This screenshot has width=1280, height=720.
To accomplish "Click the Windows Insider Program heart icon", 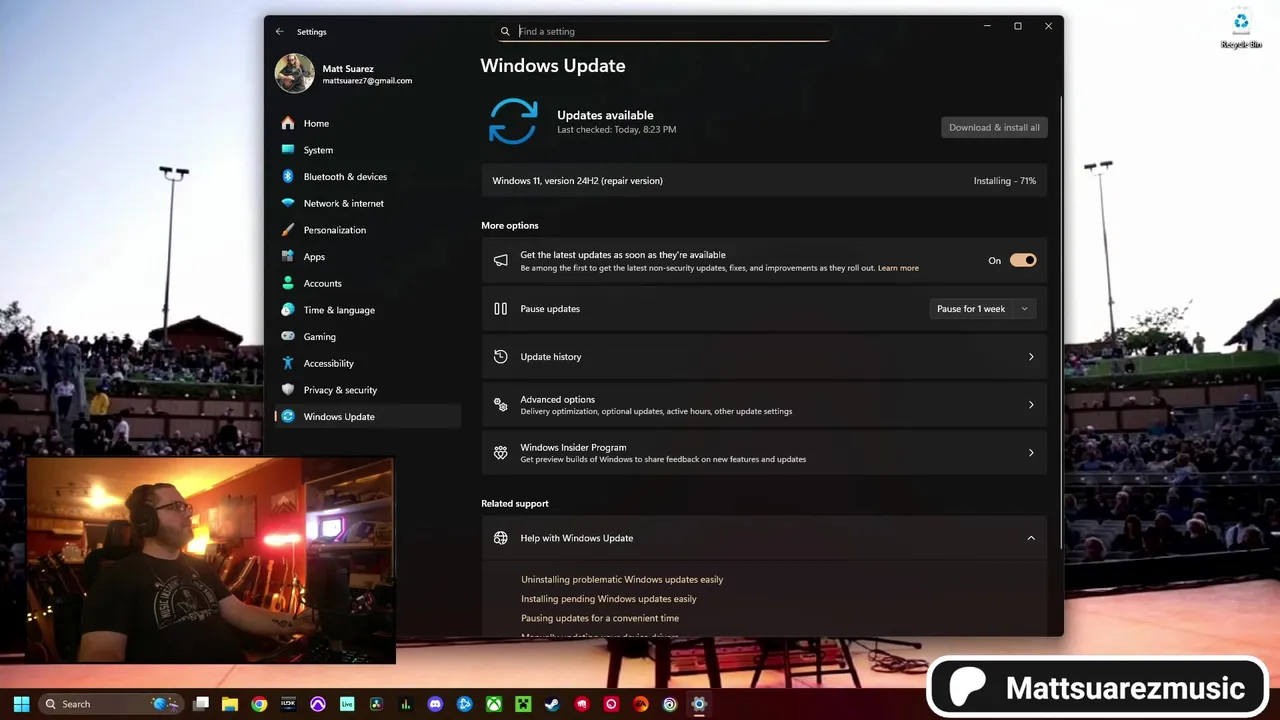I will [x=501, y=453].
